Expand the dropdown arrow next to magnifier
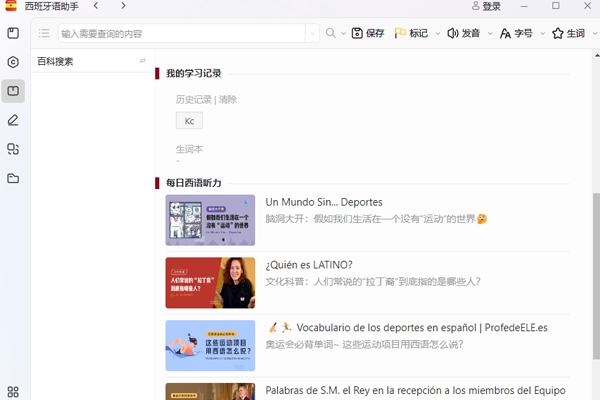 [343, 34]
